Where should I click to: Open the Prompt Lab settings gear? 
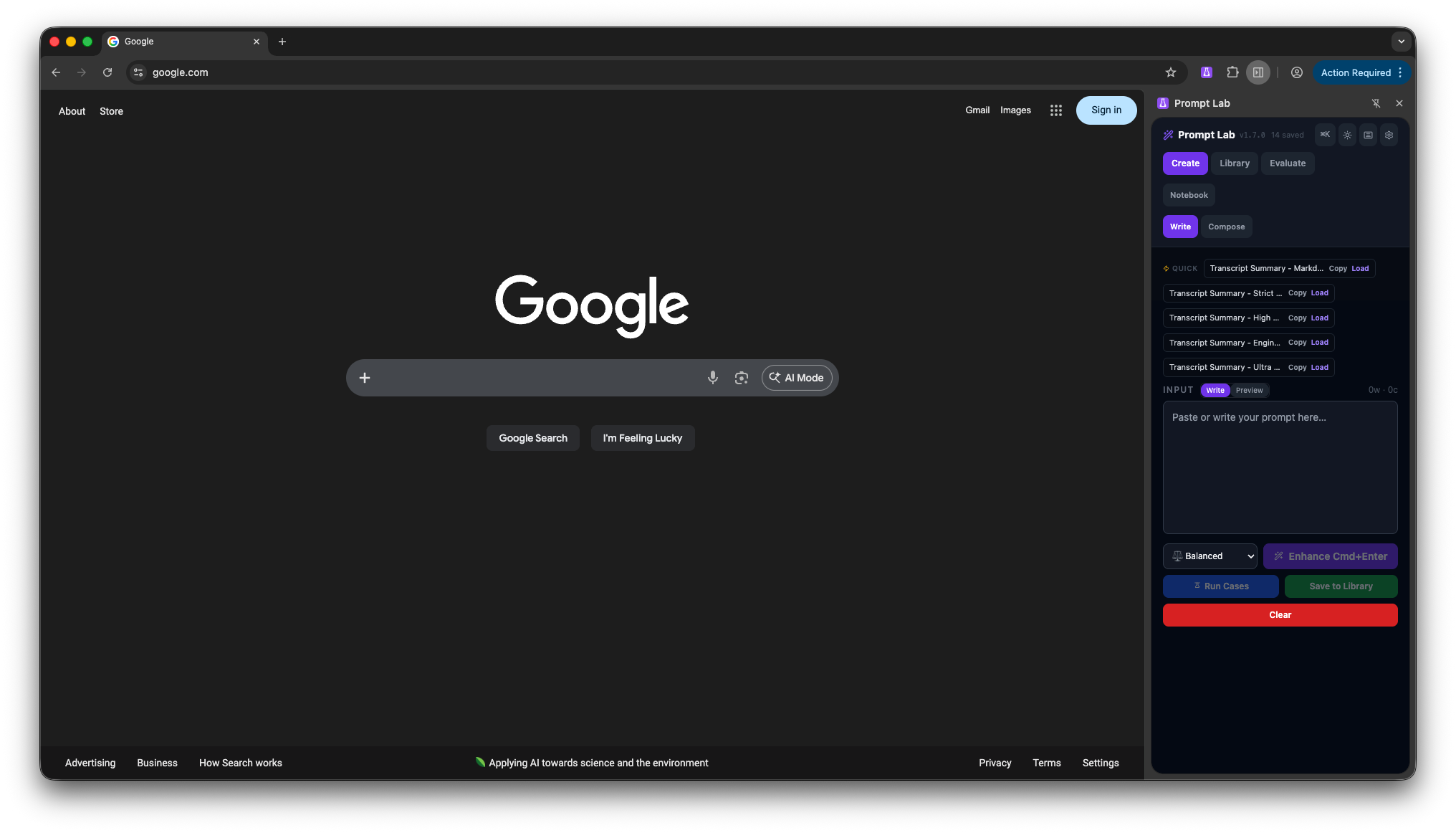point(1389,135)
